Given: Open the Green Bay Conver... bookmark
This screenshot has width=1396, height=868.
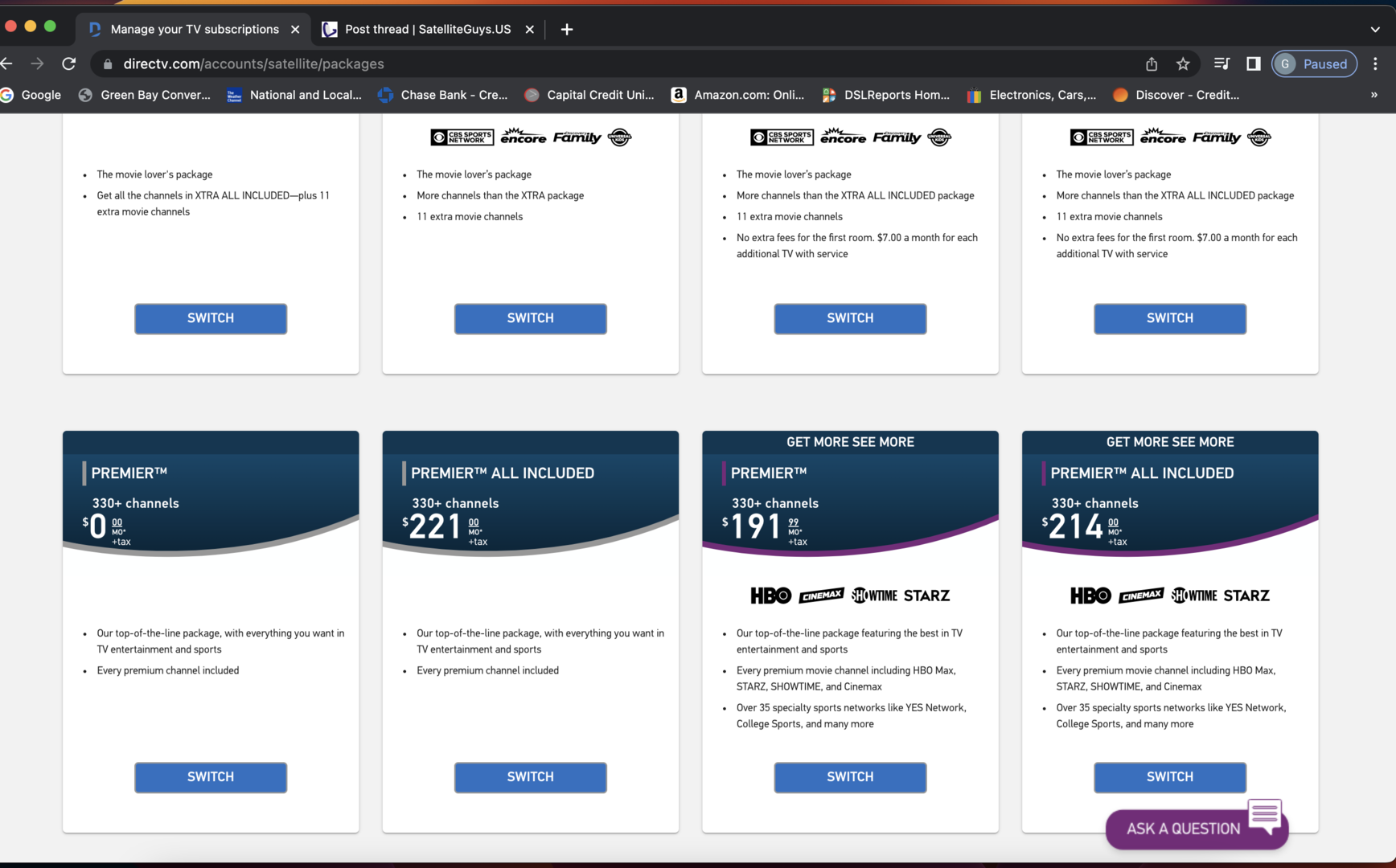Looking at the screenshot, I should 144,95.
